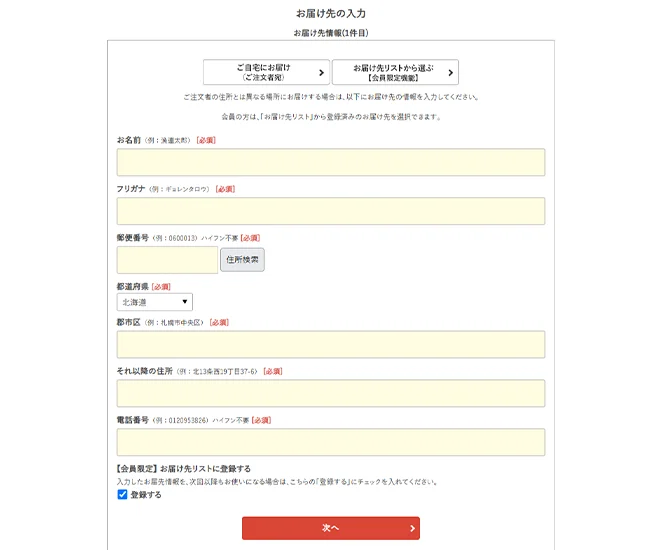Focus the それ以降の住所 address field
The height and width of the screenshot is (550, 660).
[x=330, y=393]
